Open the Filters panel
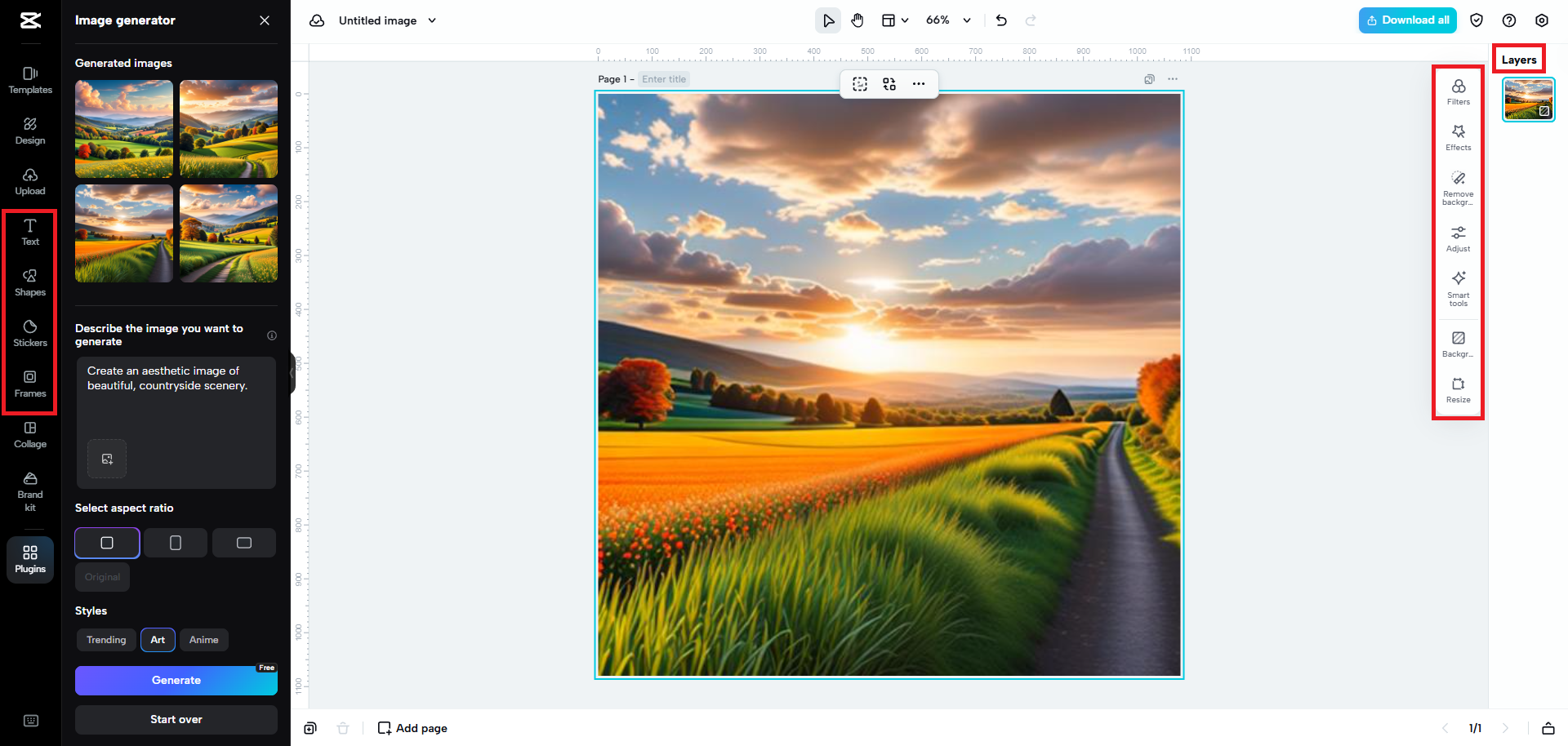The height and width of the screenshot is (746, 1568). [x=1458, y=91]
